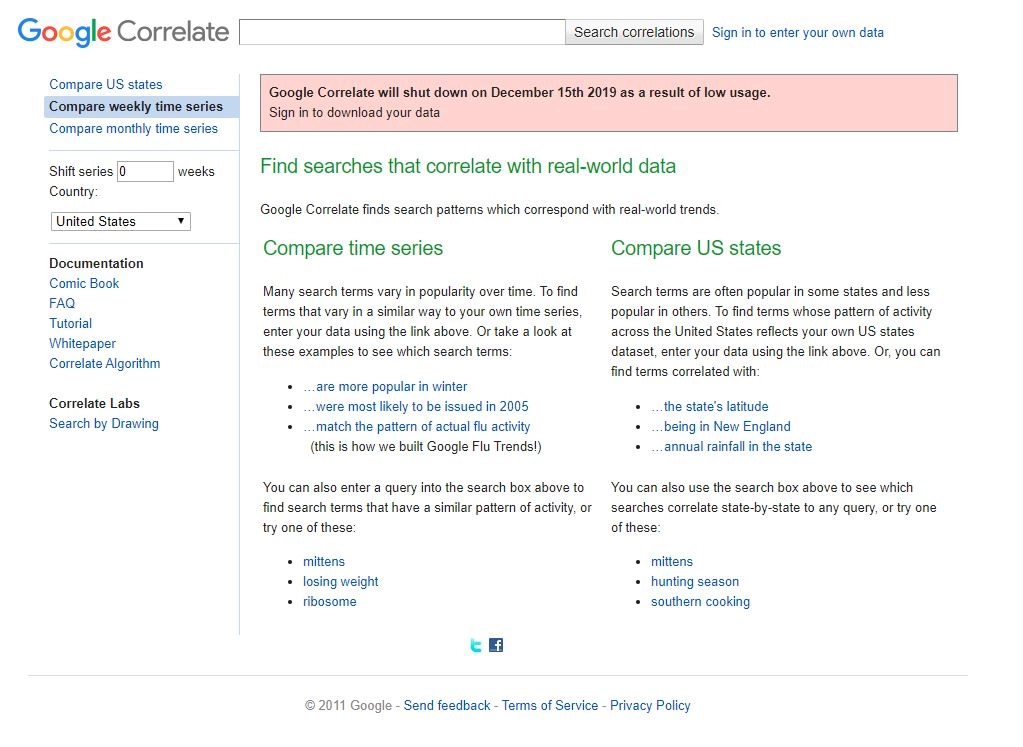The height and width of the screenshot is (747, 1023).
Task: Open Sign in to enter your own data
Action: pos(797,32)
